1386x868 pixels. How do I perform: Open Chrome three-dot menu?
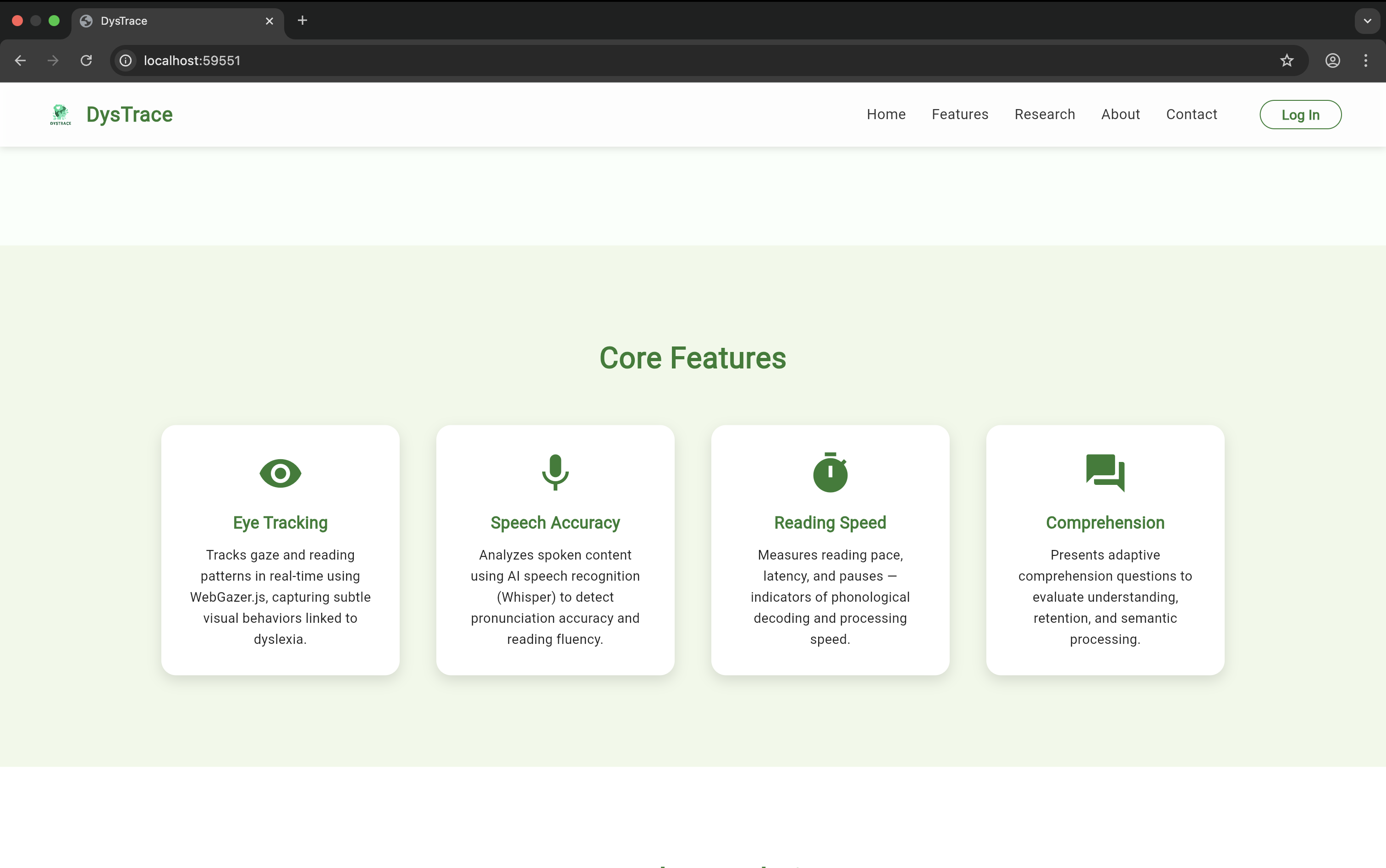(1365, 61)
